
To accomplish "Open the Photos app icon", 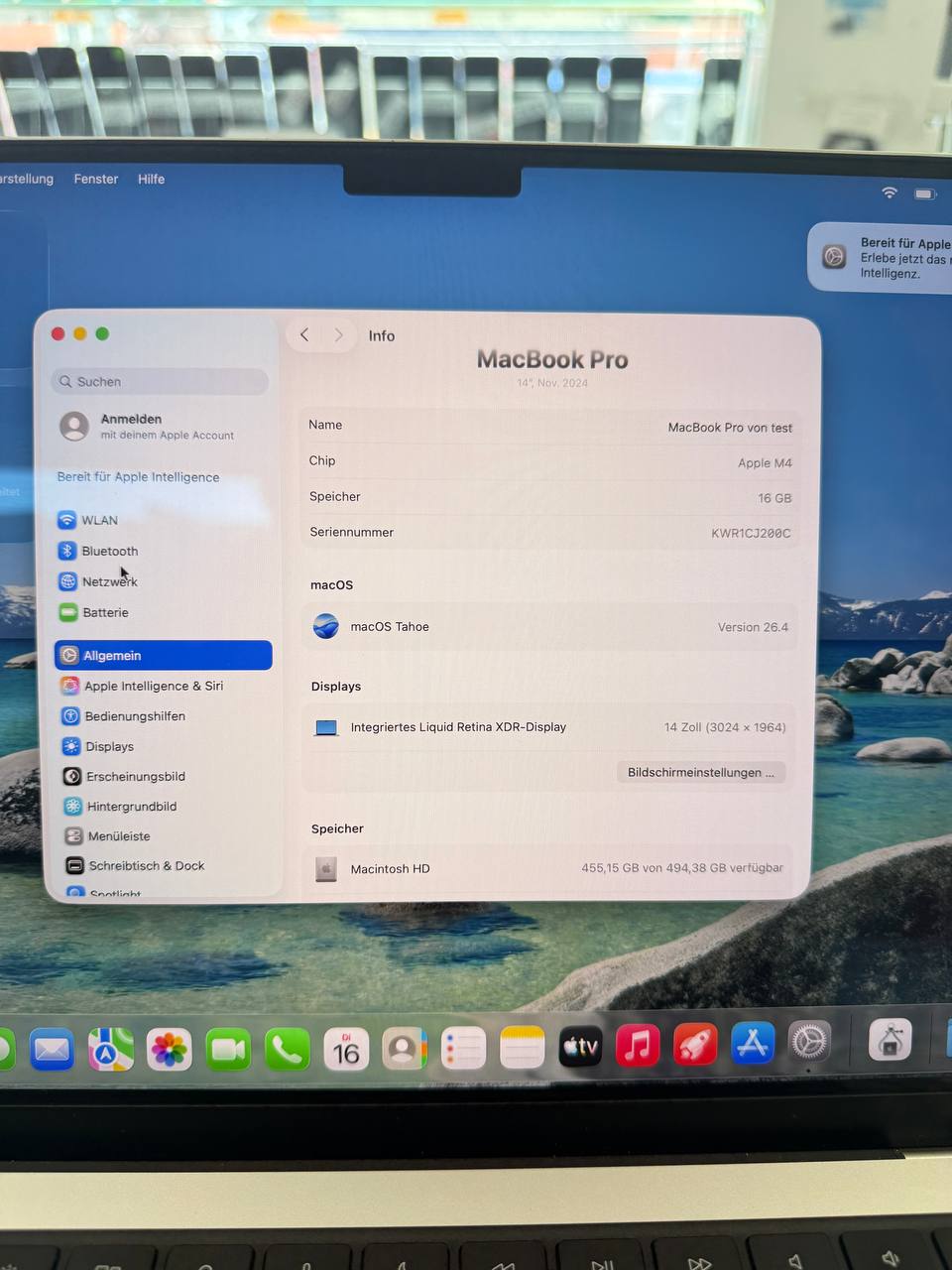I will 170,1050.
